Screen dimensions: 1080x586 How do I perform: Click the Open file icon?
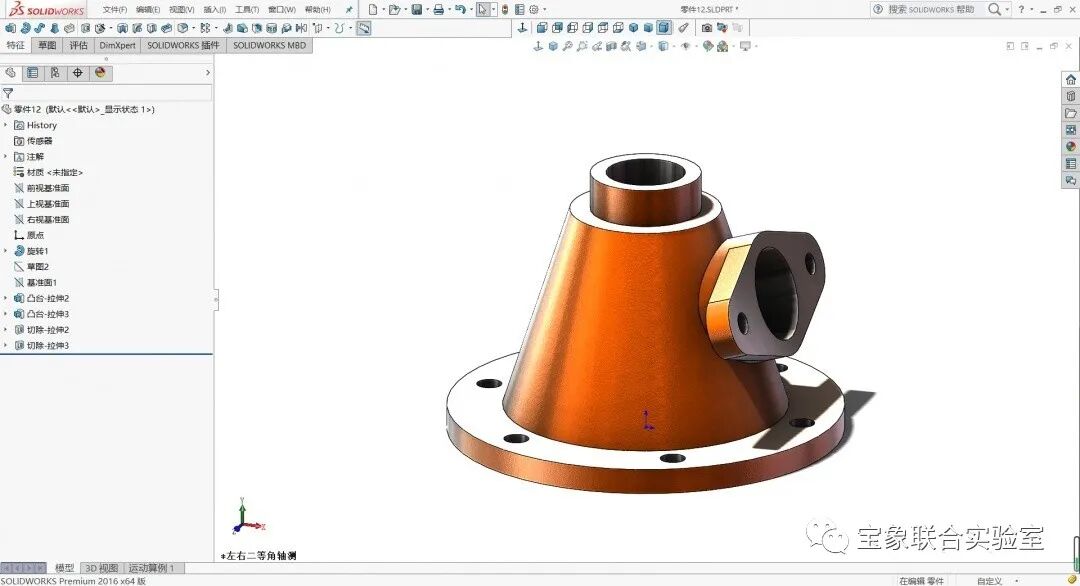tap(394, 10)
